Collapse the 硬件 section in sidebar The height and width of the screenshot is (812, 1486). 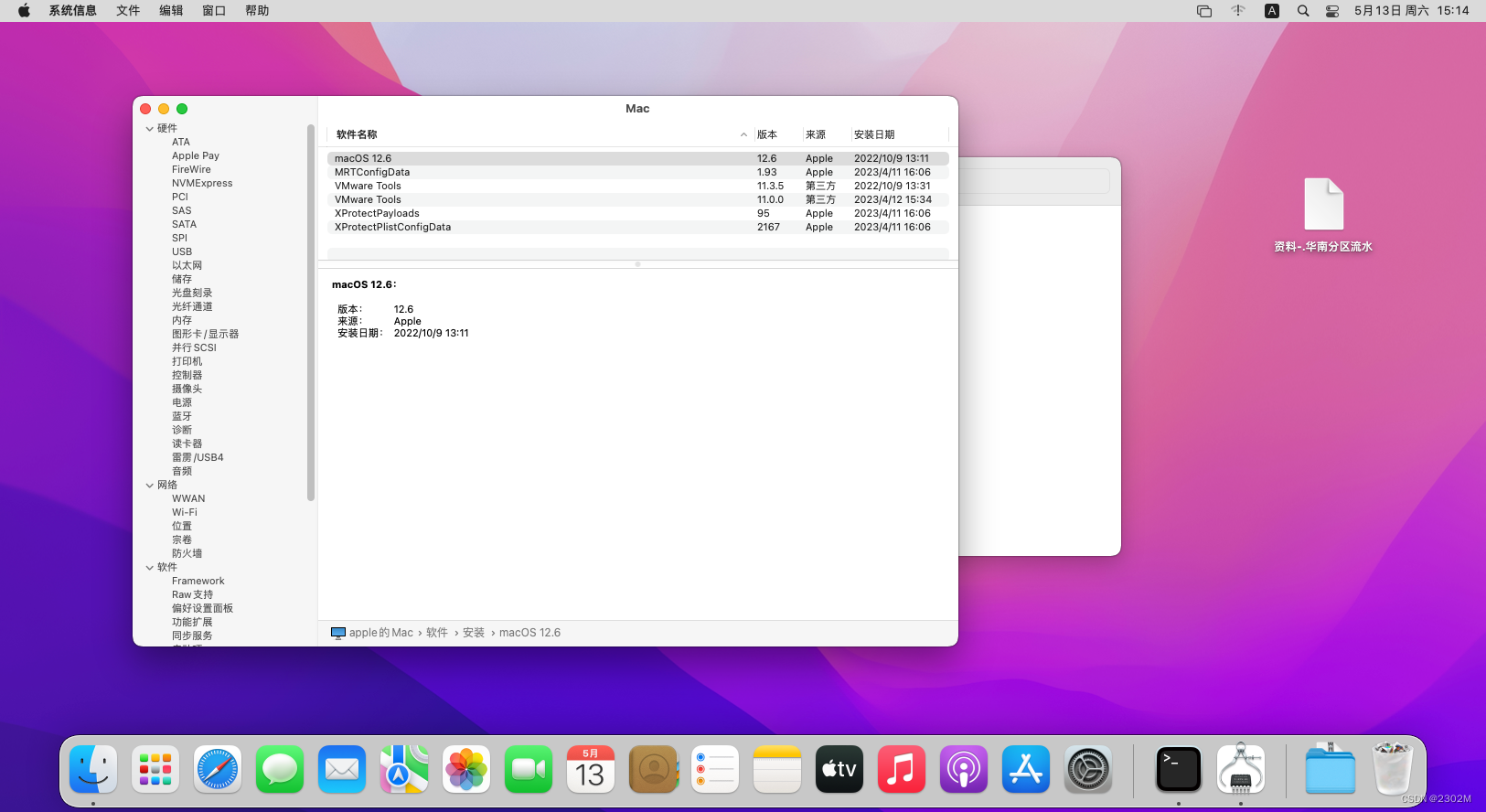tap(150, 129)
